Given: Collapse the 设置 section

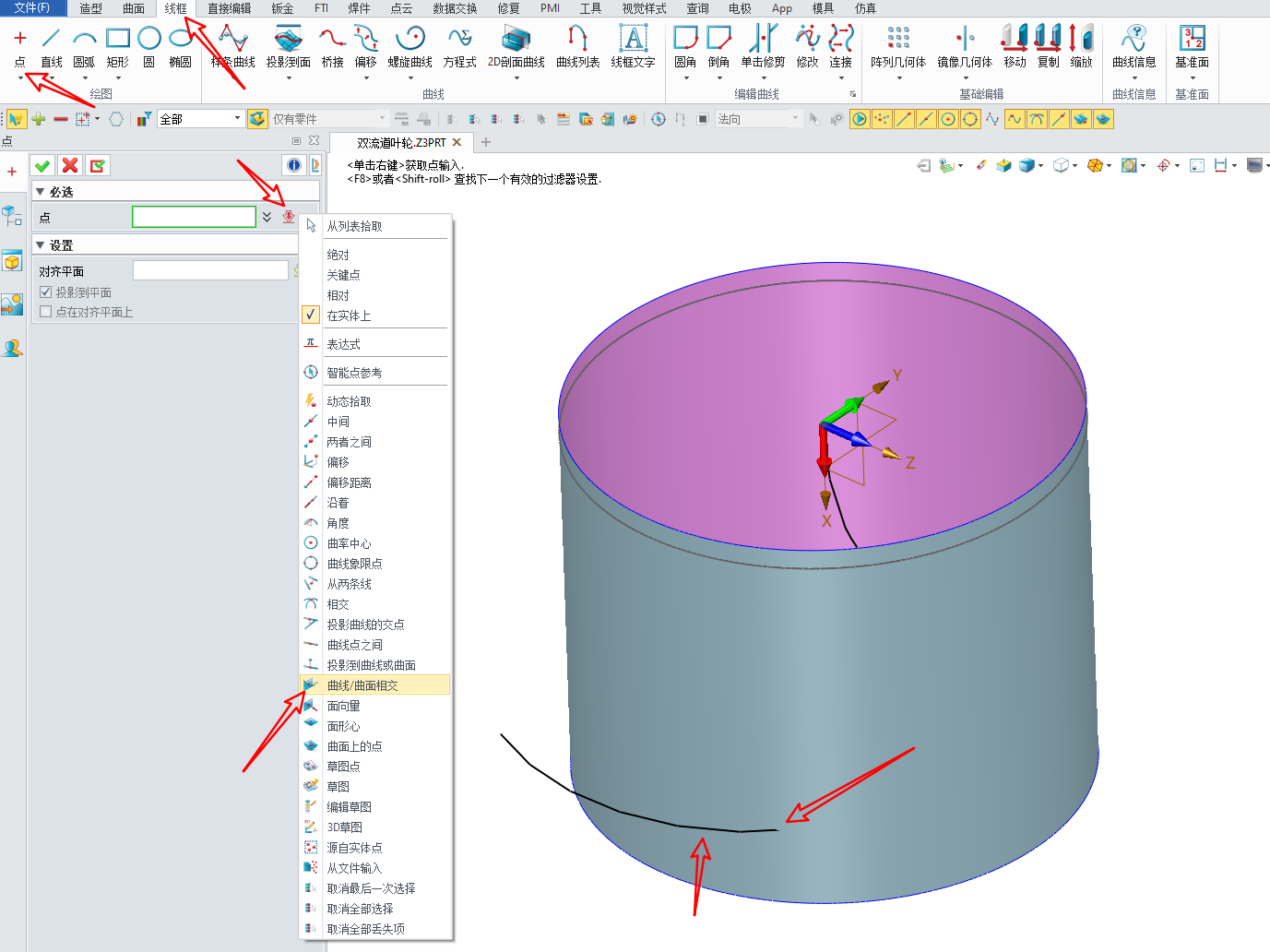Looking at the screenshot, I should coord(41,245).
